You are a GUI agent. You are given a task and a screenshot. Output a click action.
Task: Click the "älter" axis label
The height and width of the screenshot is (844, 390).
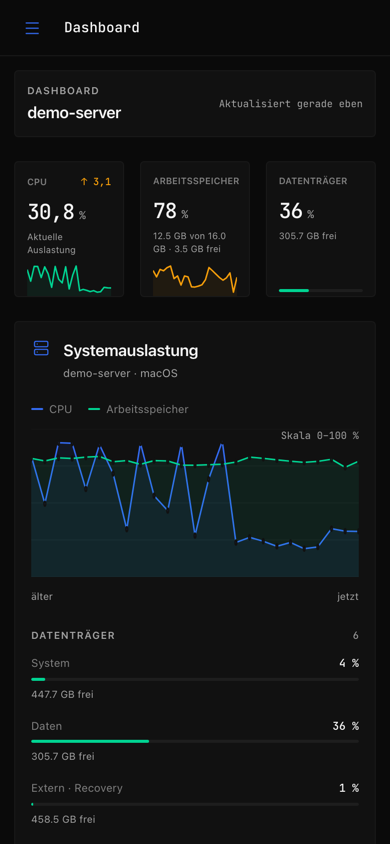[42, 596]
